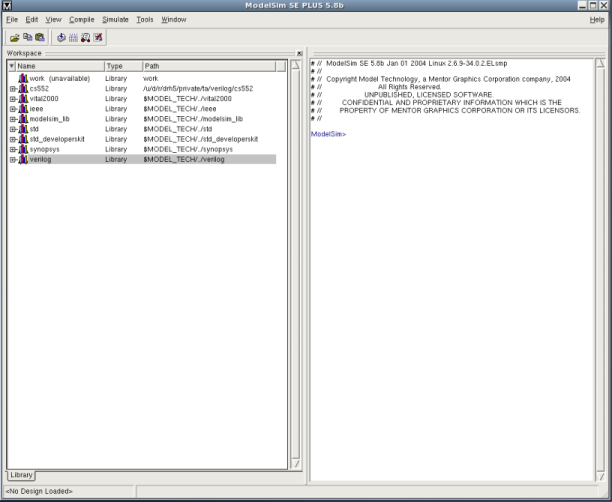Screen dimensions: 612x502
Task: Click the 'Copyright Model Technology' transcript line
Action: [448, 79]
